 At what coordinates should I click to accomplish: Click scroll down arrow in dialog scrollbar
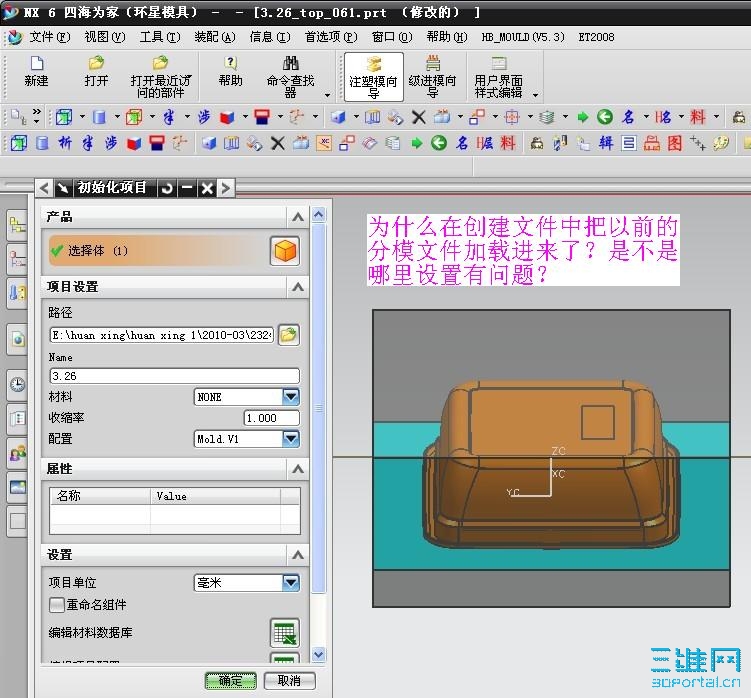319,654
